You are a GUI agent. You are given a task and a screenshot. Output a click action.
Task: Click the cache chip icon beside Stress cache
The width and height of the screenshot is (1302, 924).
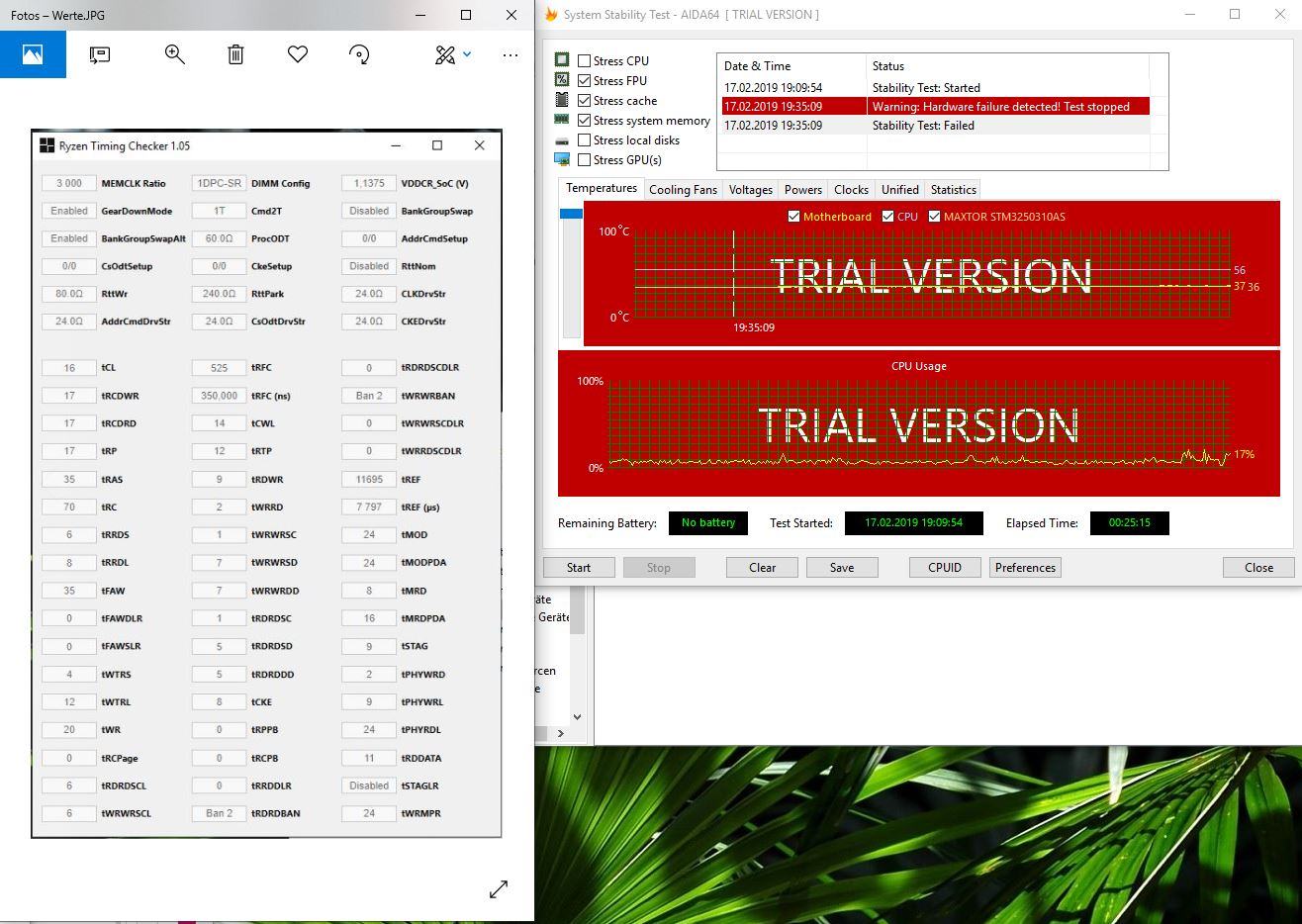(x=562, y=100)
